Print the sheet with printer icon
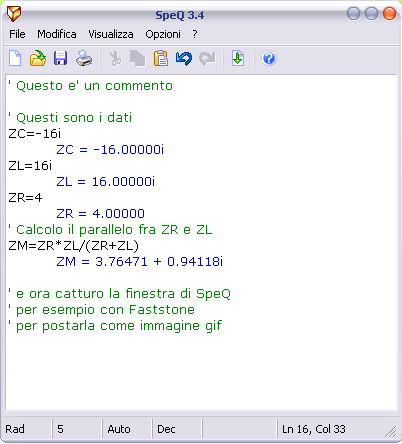 (x=84, y=58)
